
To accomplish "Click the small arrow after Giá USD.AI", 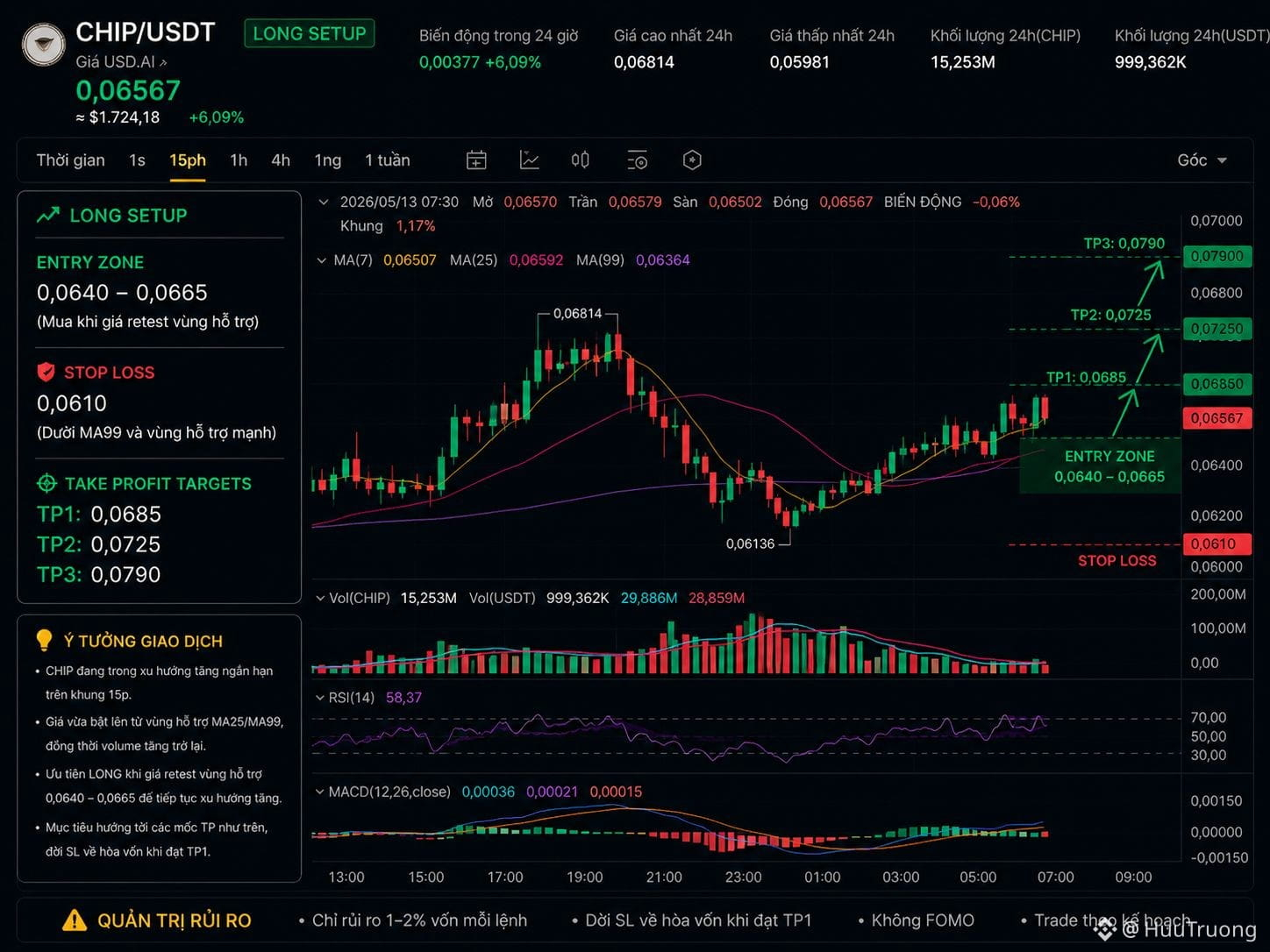I will [x=163, y=62].
